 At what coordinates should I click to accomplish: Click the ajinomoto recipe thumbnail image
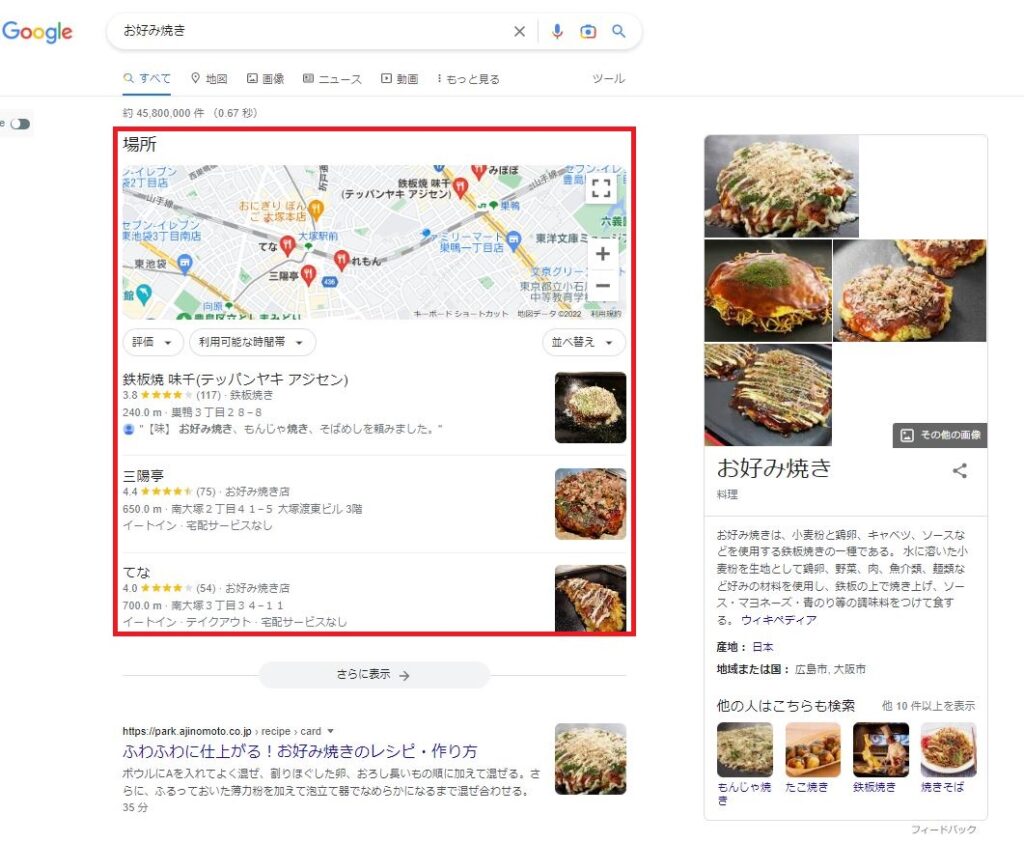[x=590, y=759]
